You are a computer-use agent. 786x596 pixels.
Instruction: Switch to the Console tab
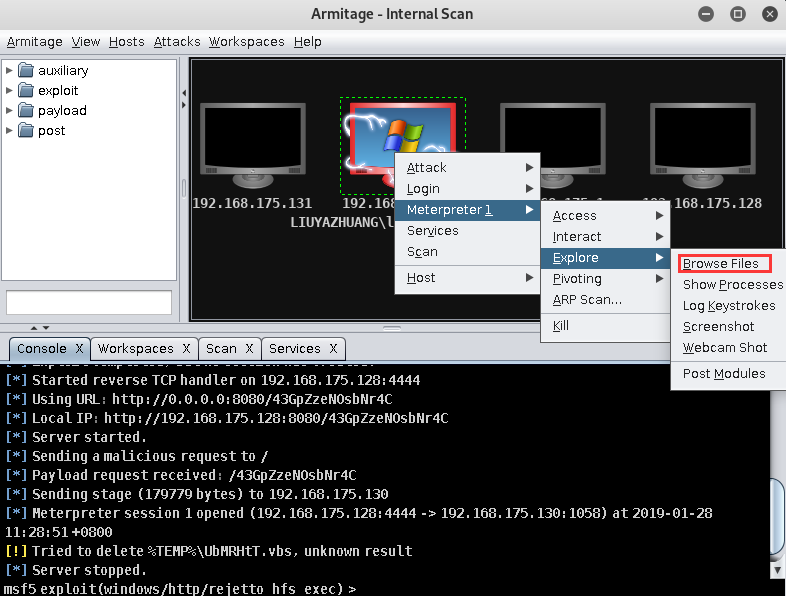tap(42, 348)
